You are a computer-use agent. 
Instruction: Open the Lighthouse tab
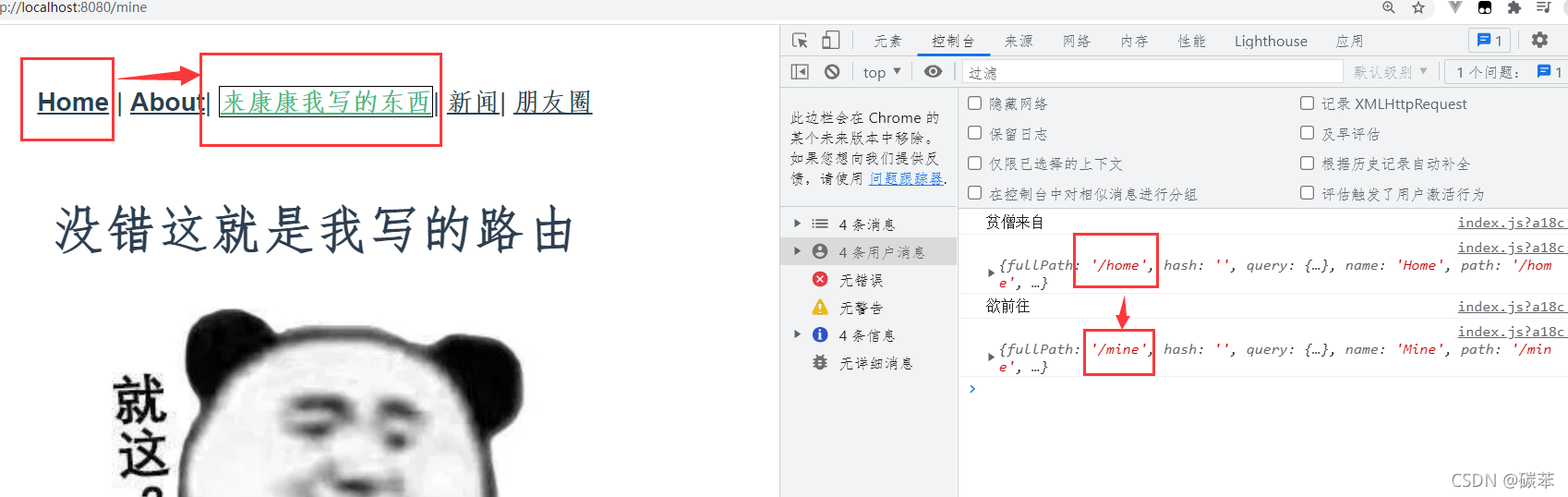(1271, 41)
